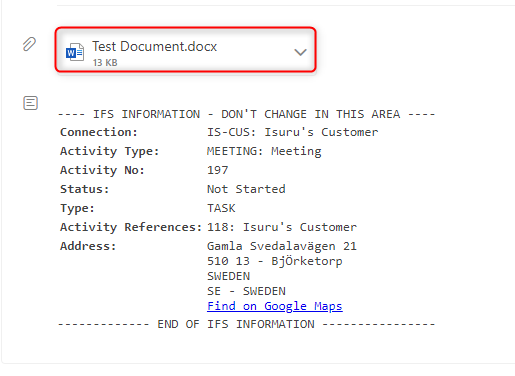Click the activity number 197

(218, 170)
